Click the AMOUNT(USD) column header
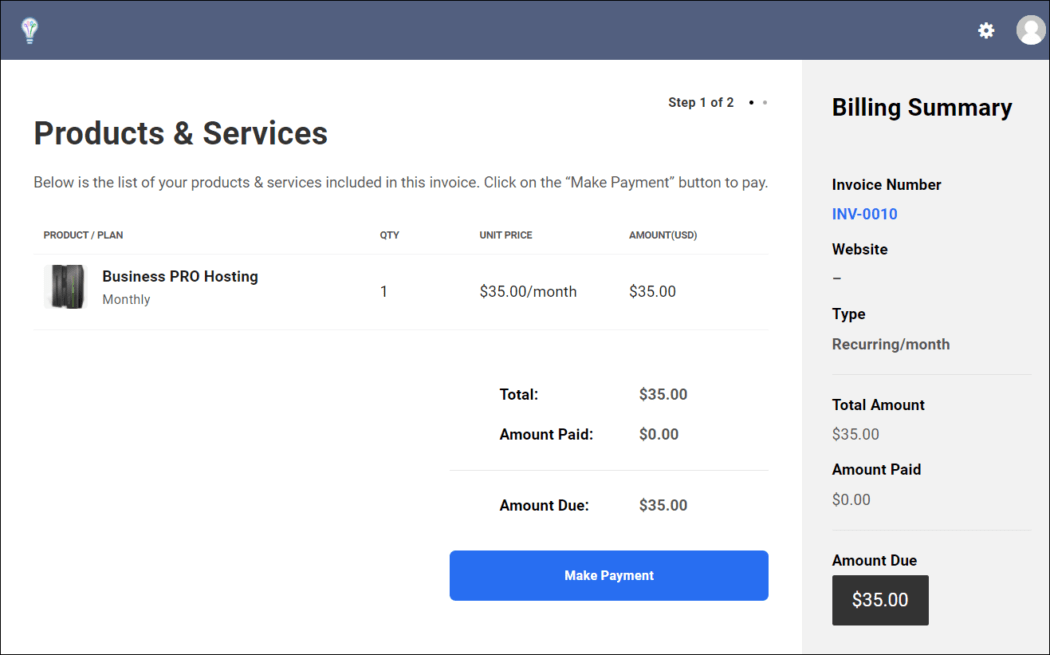 (x=661, y=235)
